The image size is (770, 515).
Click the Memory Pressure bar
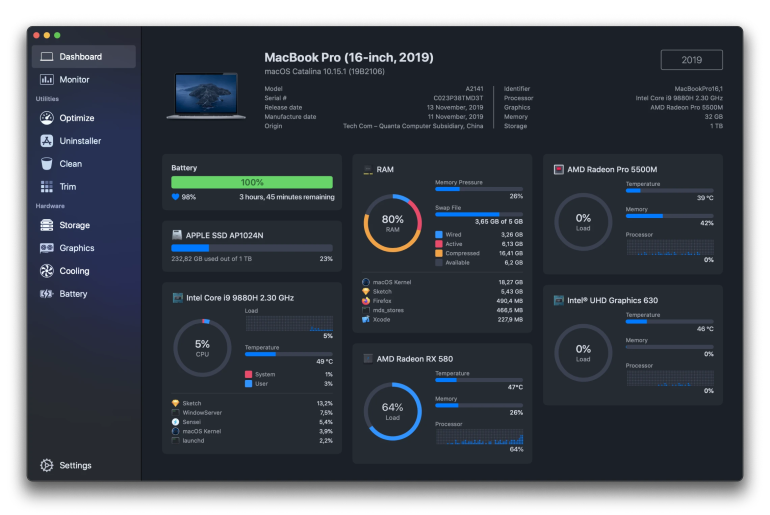click(x=479, y=189)
